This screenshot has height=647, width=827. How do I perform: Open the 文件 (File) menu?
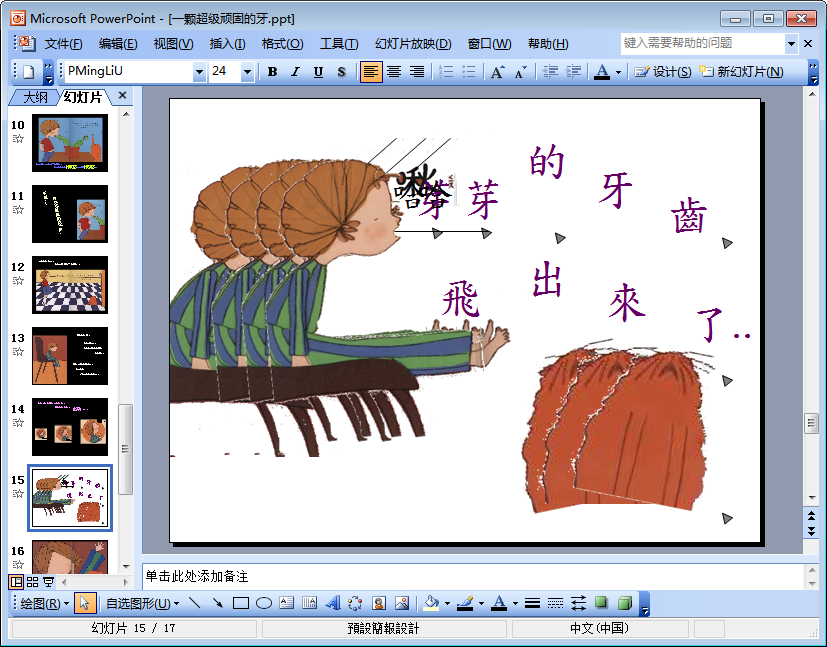(63, 44)
